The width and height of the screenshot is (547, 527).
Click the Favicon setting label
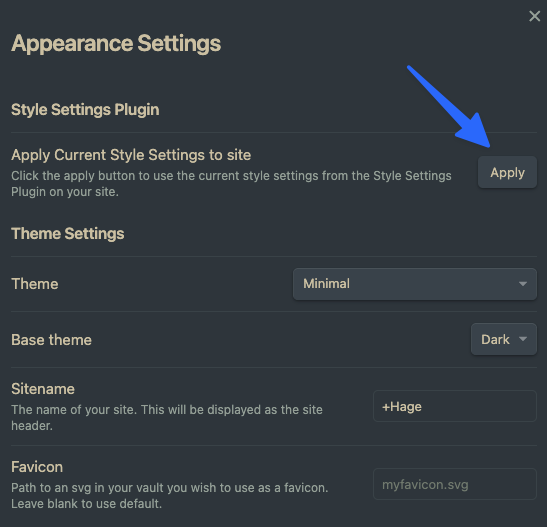(x=37, y=467)
